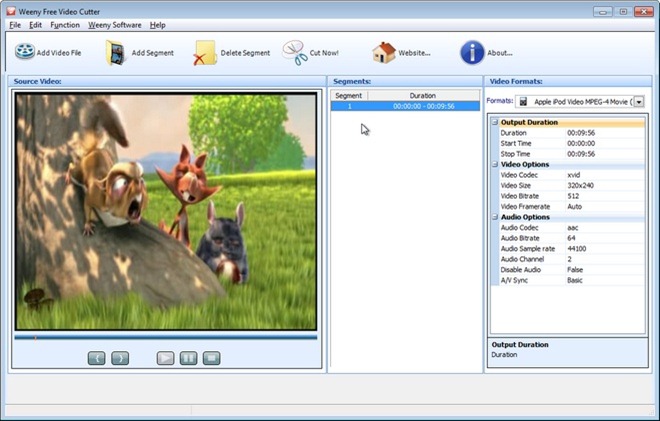Collapse the Video Options group

495,164
